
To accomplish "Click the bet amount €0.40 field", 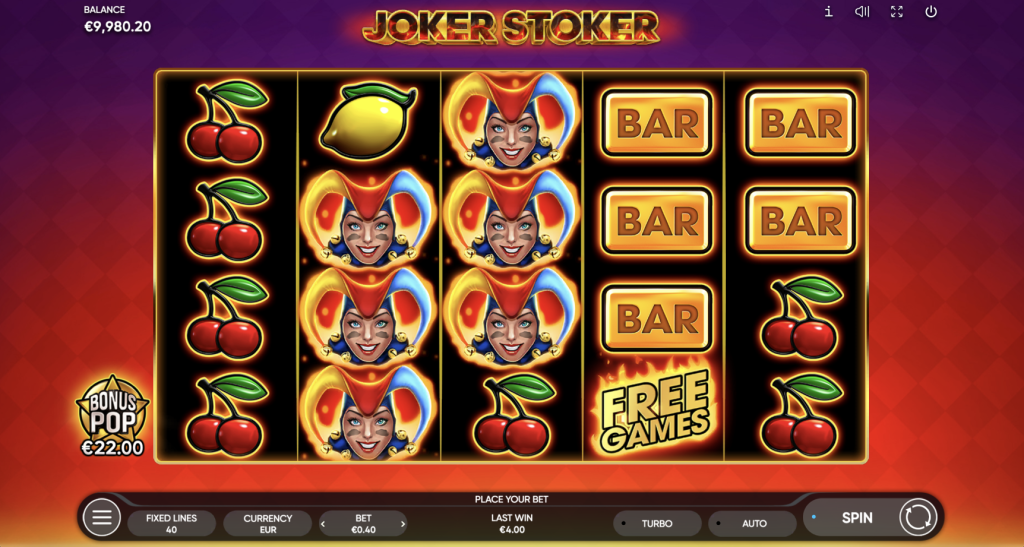I will coord(363,524).
